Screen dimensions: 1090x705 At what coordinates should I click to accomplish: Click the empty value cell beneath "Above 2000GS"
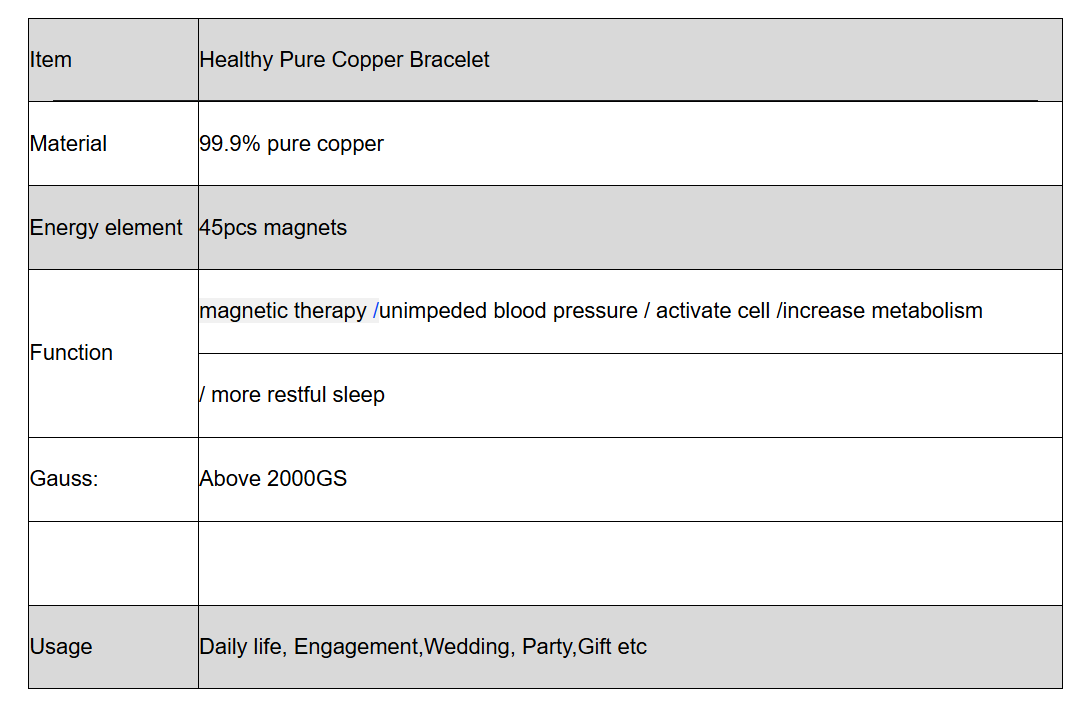click(630, 563)
